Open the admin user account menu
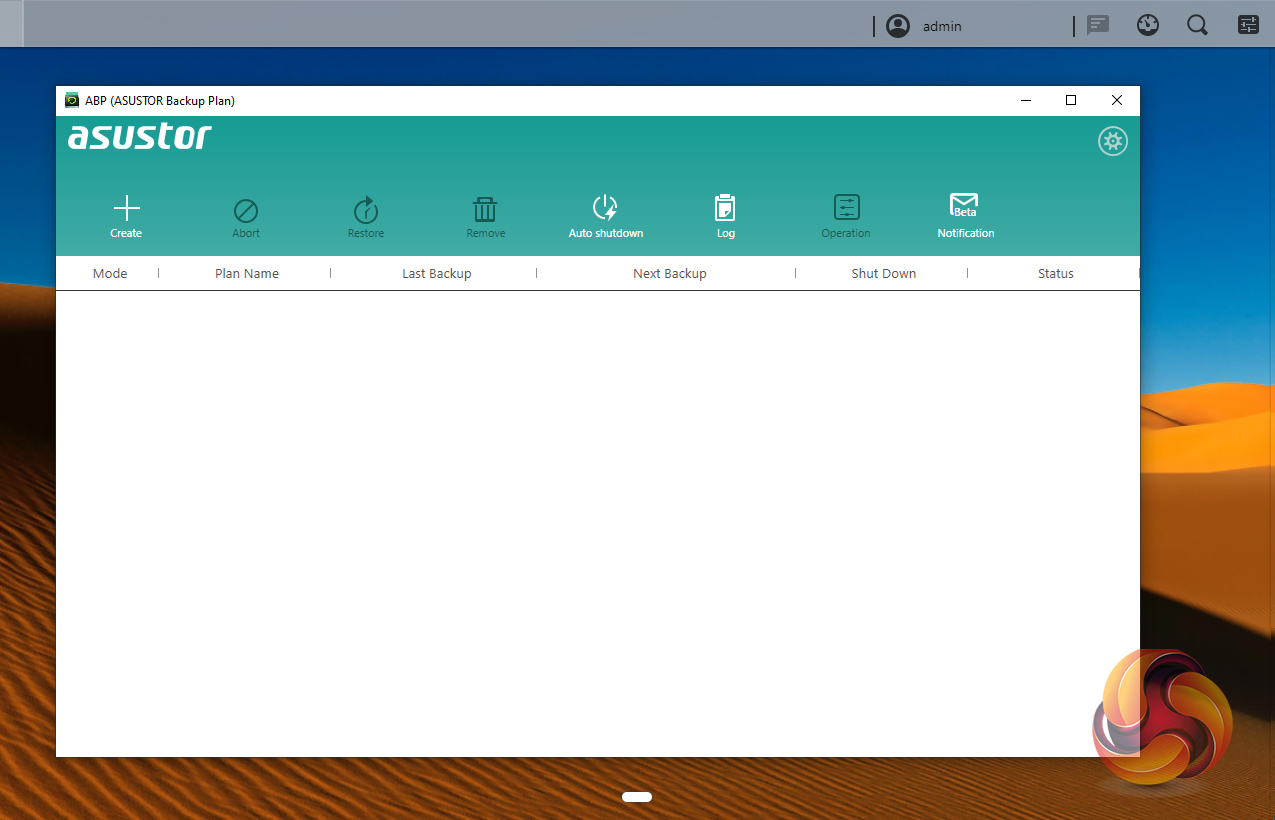The height and width of the screenshot is (820, 1275). click(x=924, y=26)
